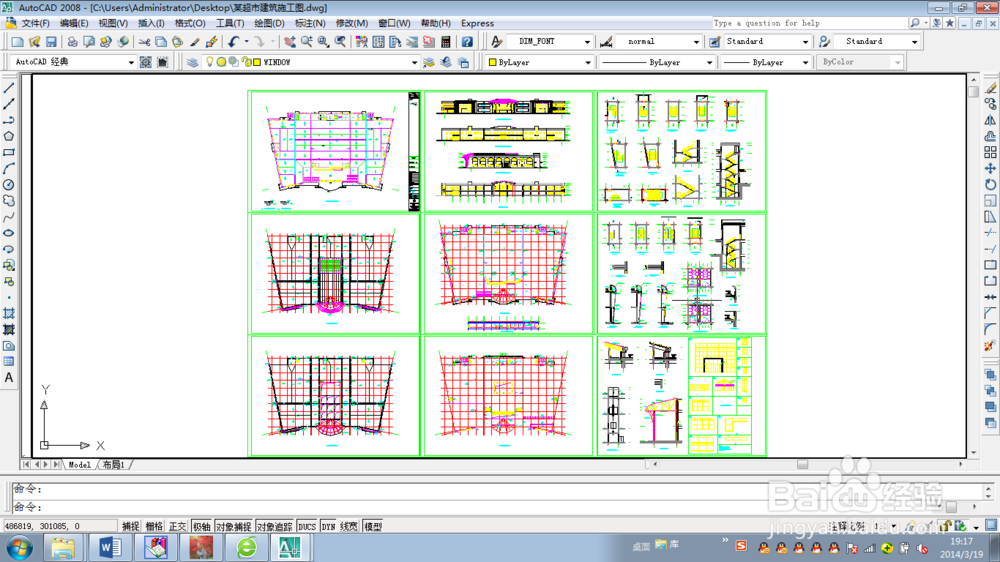Open Word from the Windows taskbar
1000x562 pixels.
point(110,547)
